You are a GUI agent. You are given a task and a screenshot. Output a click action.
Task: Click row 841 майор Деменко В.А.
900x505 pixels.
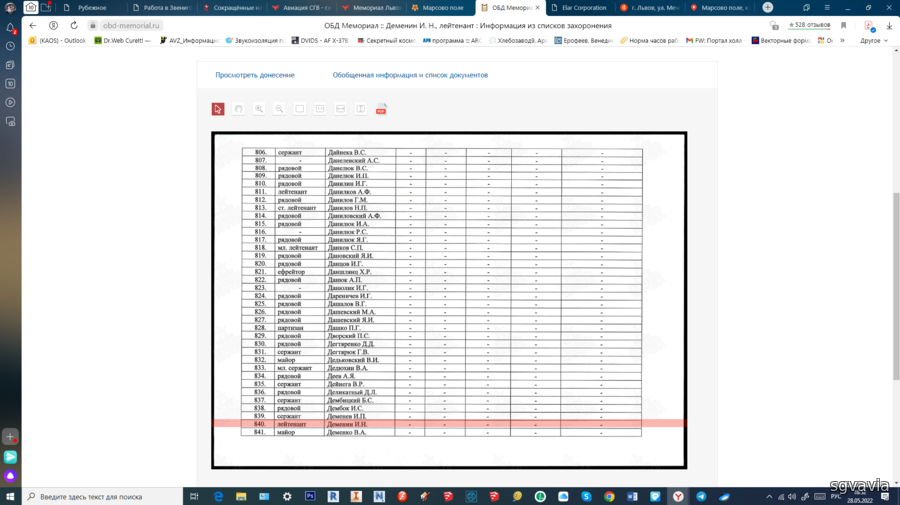[x=441, y=432]
